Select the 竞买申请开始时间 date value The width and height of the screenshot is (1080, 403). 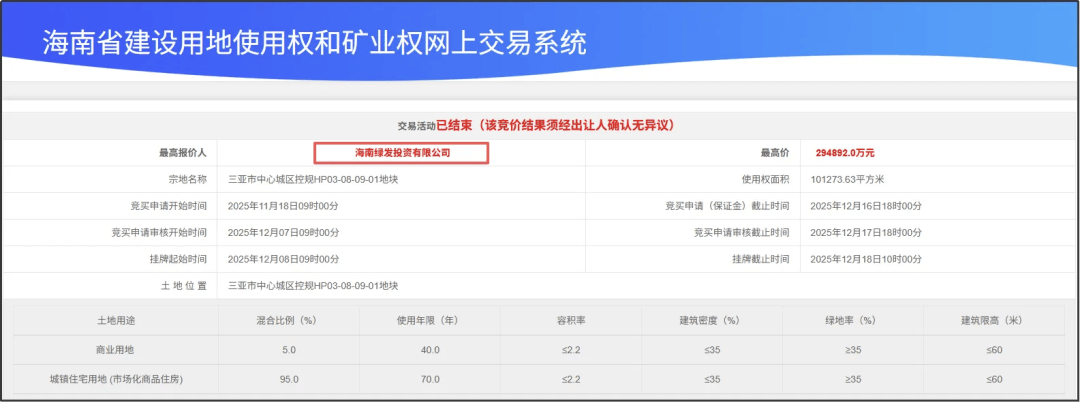coord(284,205)
